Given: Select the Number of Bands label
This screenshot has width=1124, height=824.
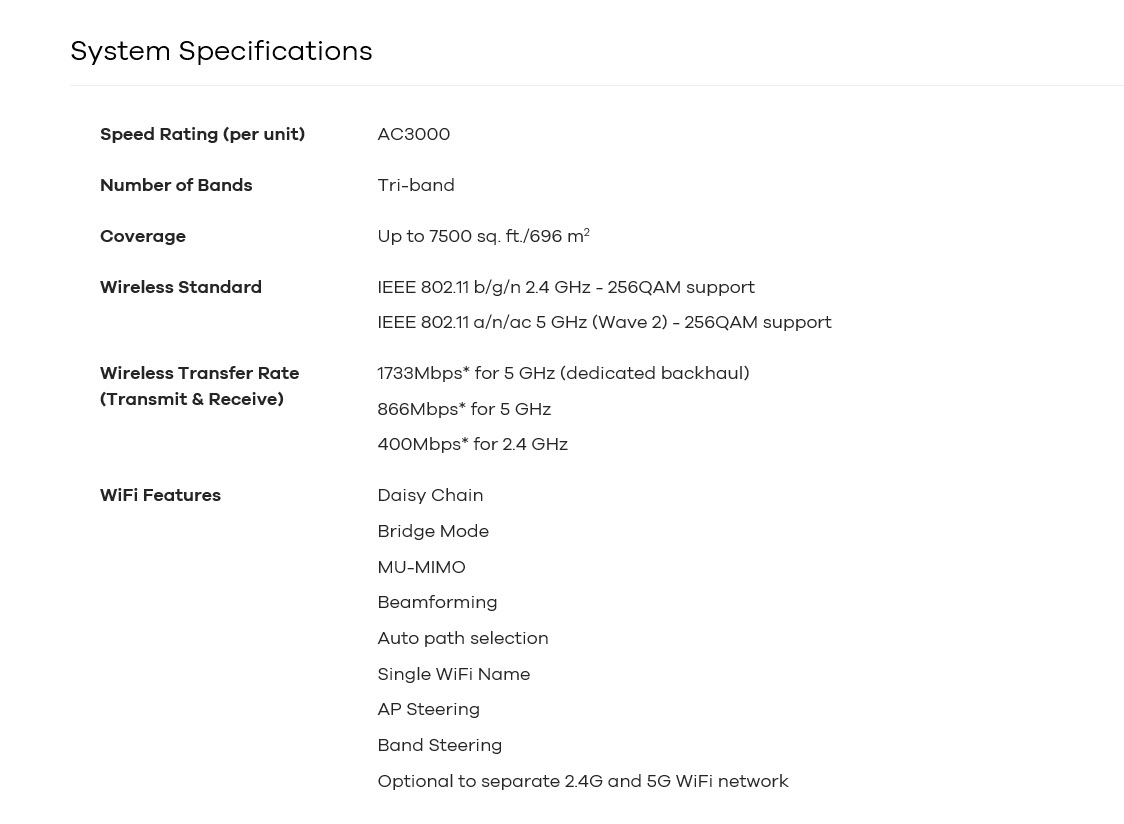Looking at the screenshot, I should click(x=176, y=185).
